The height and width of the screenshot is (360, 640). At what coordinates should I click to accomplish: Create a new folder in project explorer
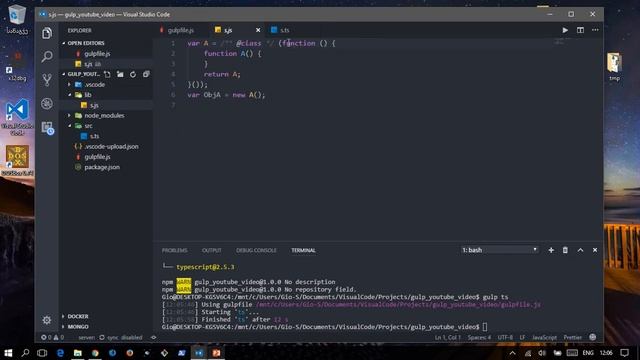click(x=120, y=74)
